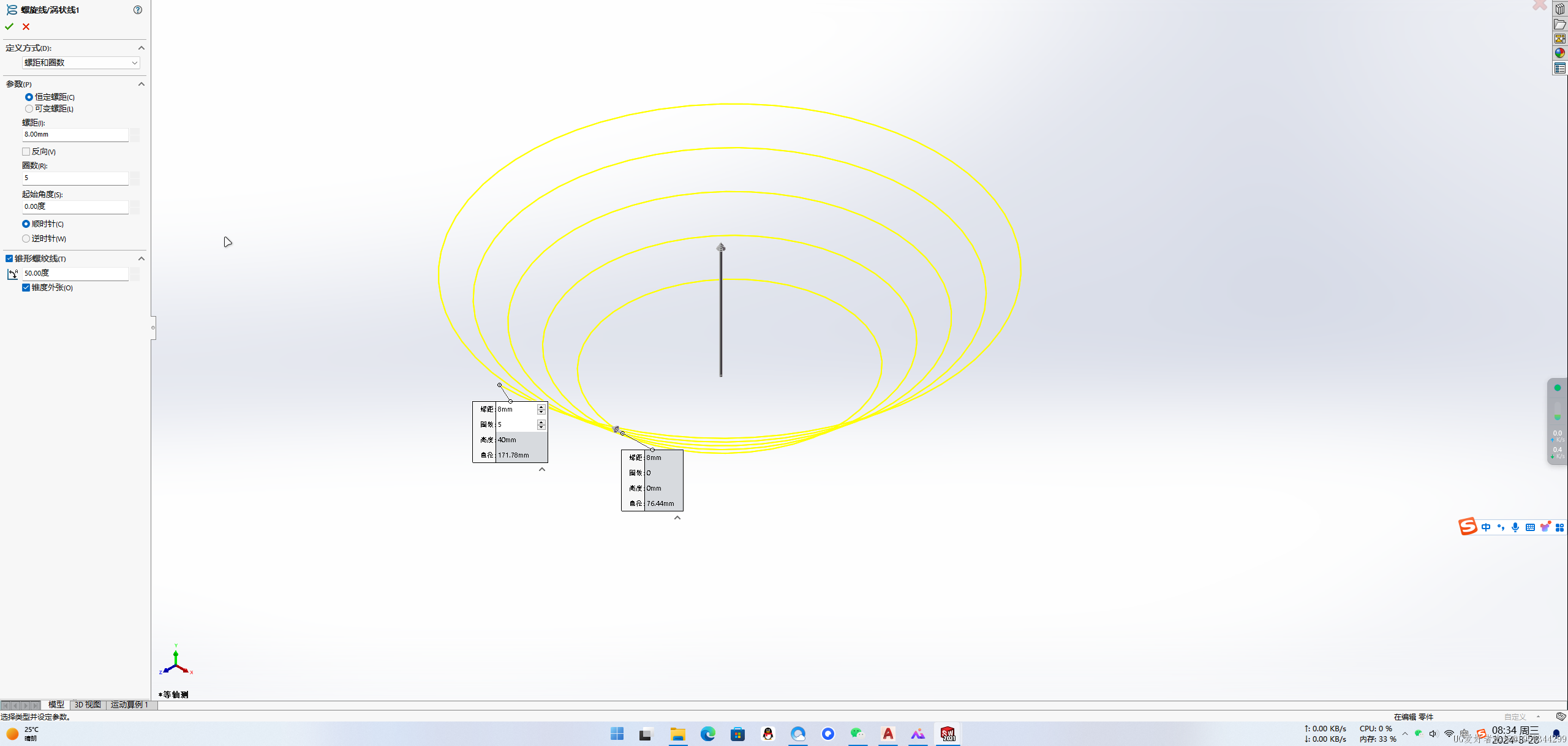Image resolution: width=1568 pixels, height=746 pixels.
Task: Open WeChat from the taskbar
Action: coord(858,734)
